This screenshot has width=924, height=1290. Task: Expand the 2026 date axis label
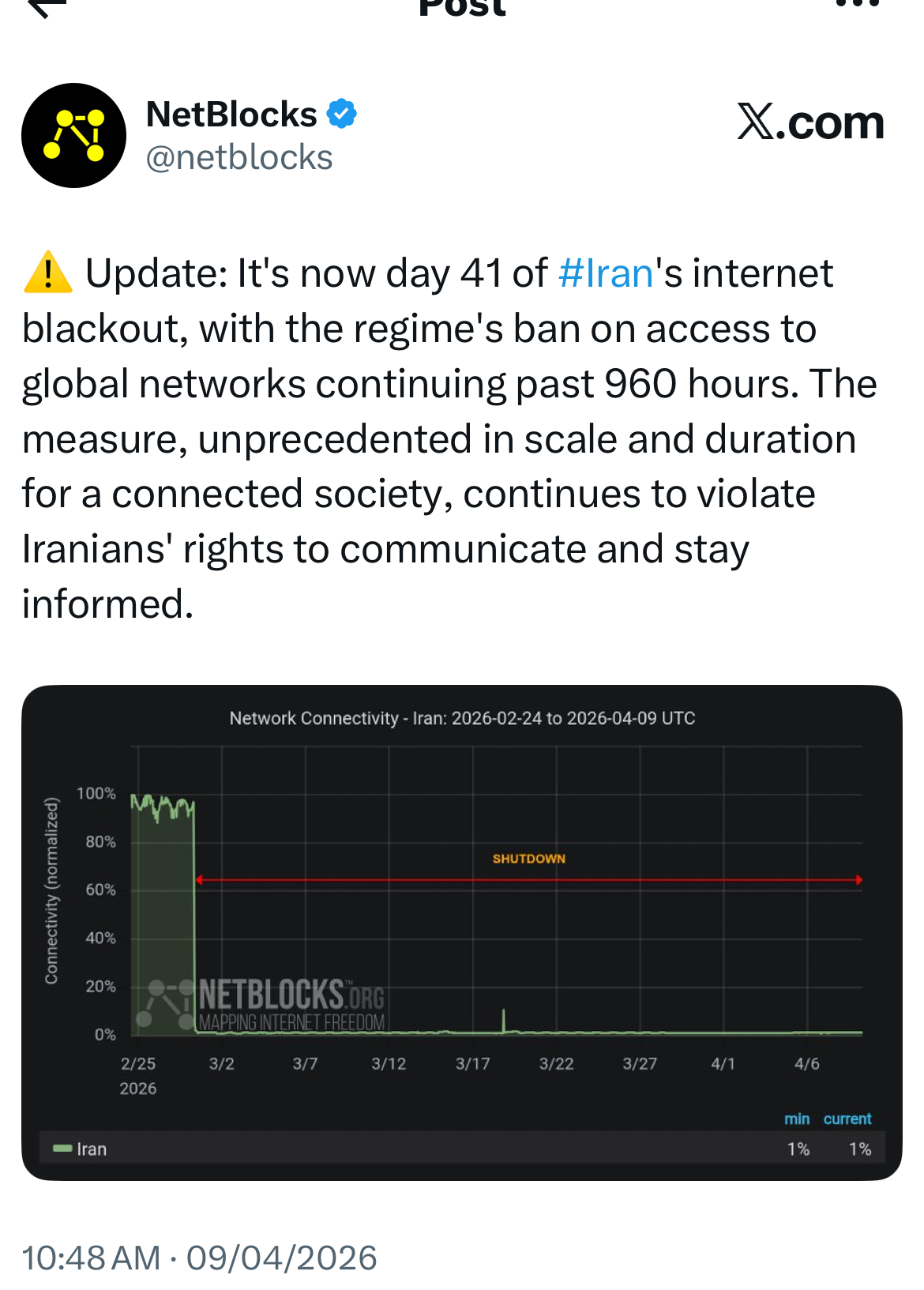(138, 1088)
